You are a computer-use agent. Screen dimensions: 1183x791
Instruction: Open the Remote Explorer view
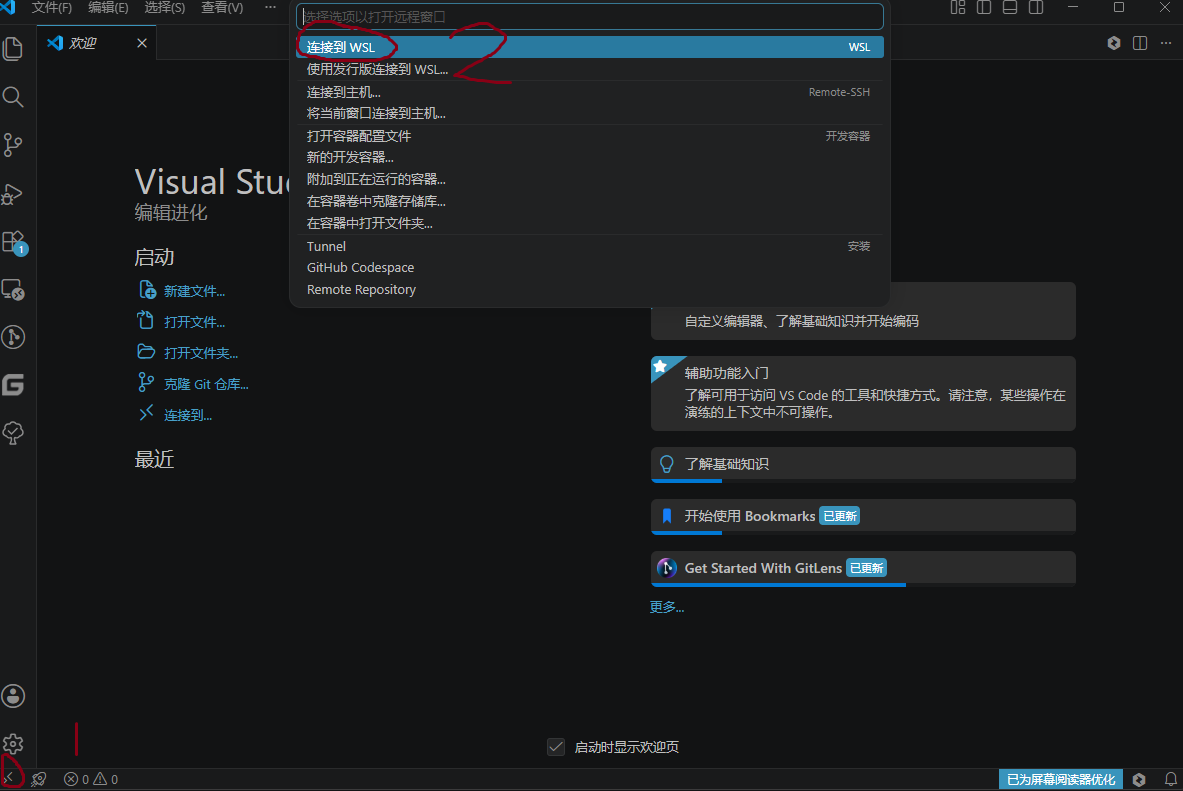[x=14, y=290]
